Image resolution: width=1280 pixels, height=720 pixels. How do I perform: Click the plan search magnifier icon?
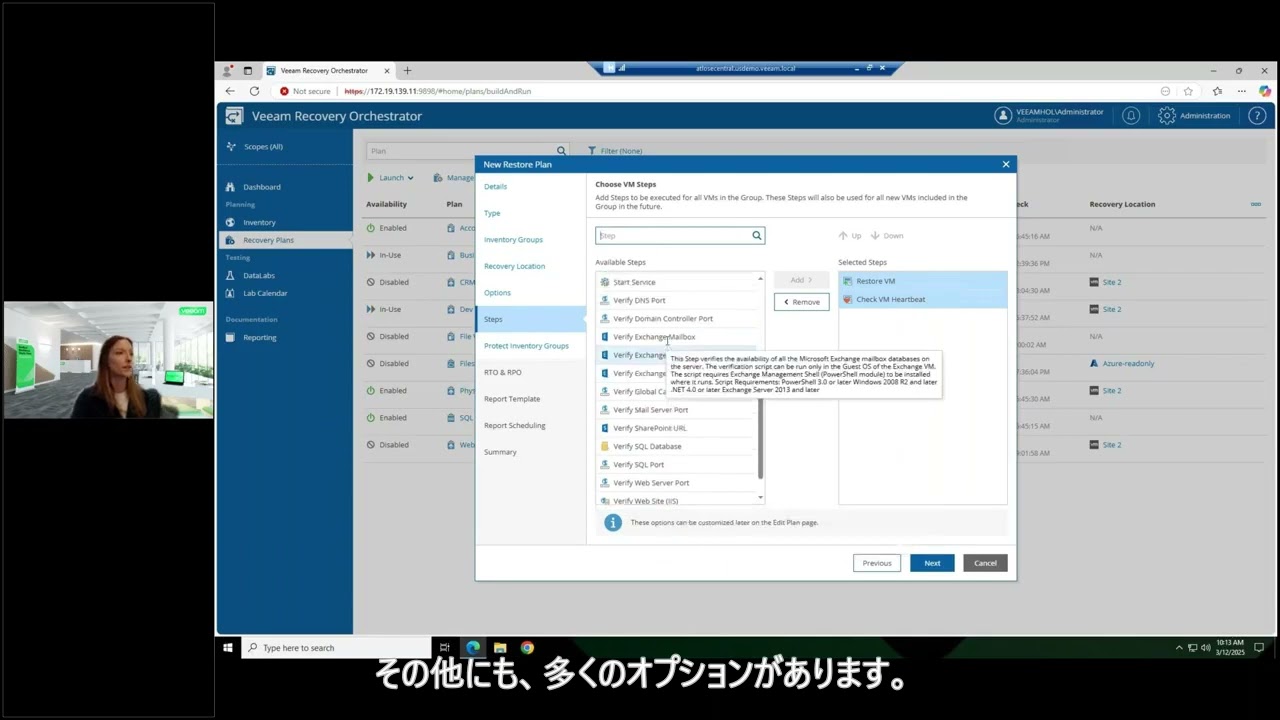click(561, 151)
